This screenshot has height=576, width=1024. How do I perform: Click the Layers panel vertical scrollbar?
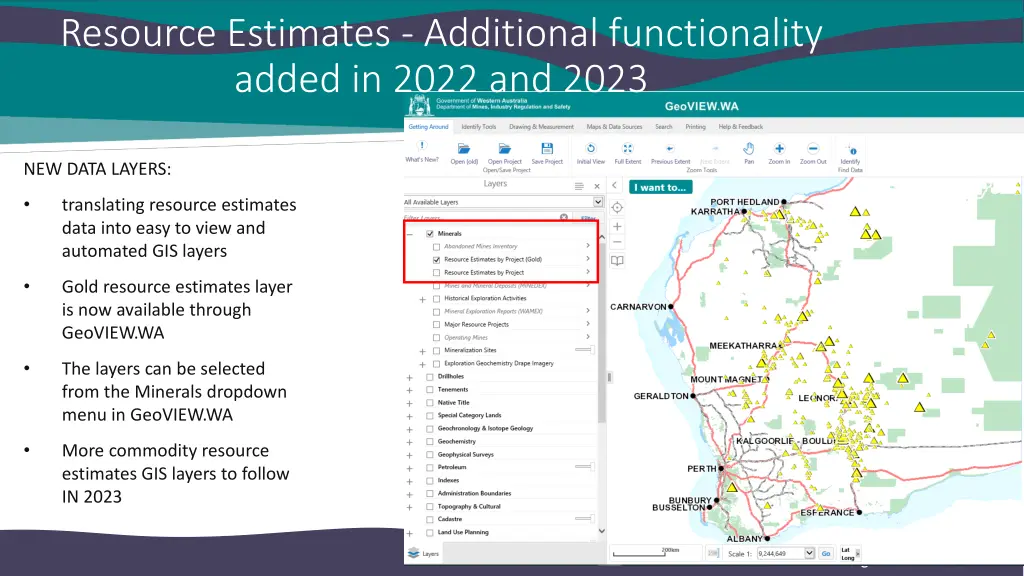(601, 333)
